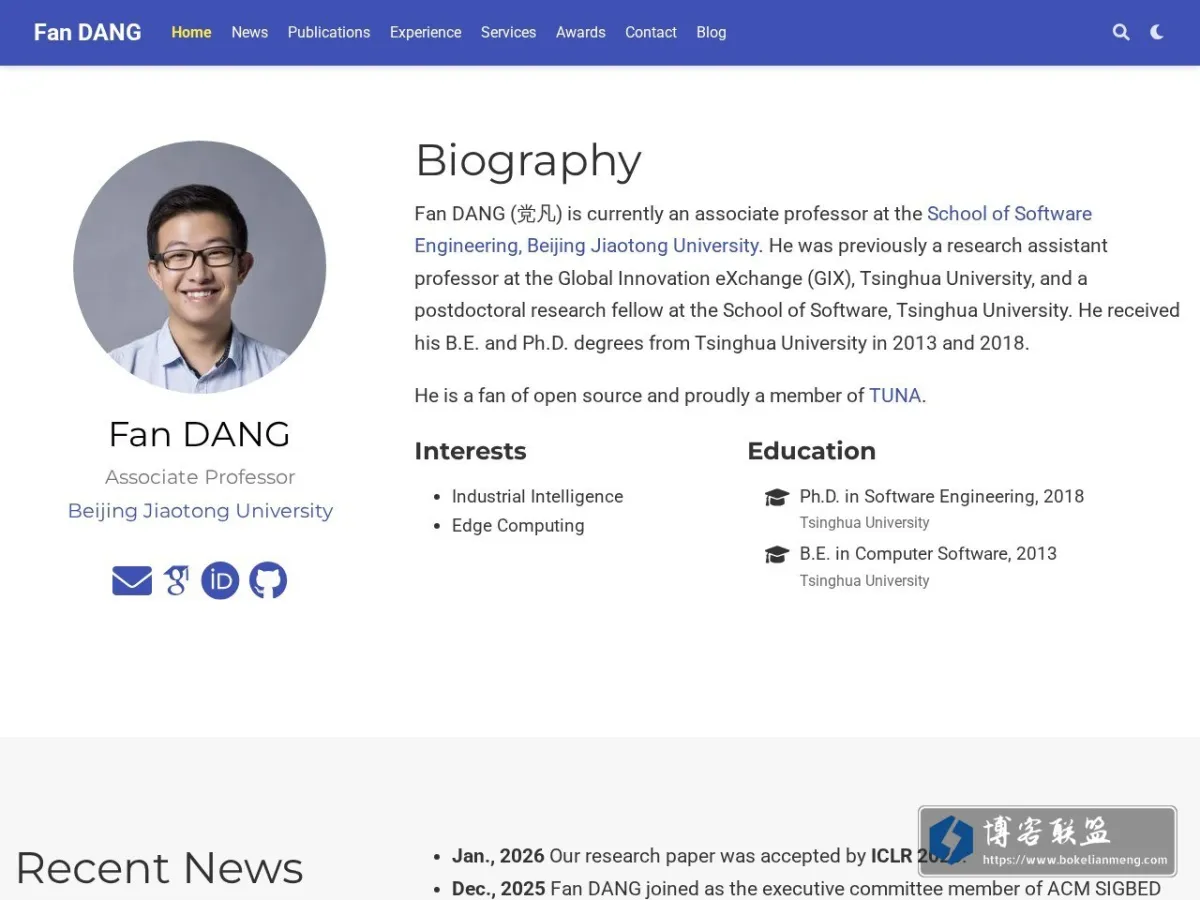The image size is (1200, 900).
Task: Click the Interests heading
Action: pyautogui.click(x=470, y=451)
